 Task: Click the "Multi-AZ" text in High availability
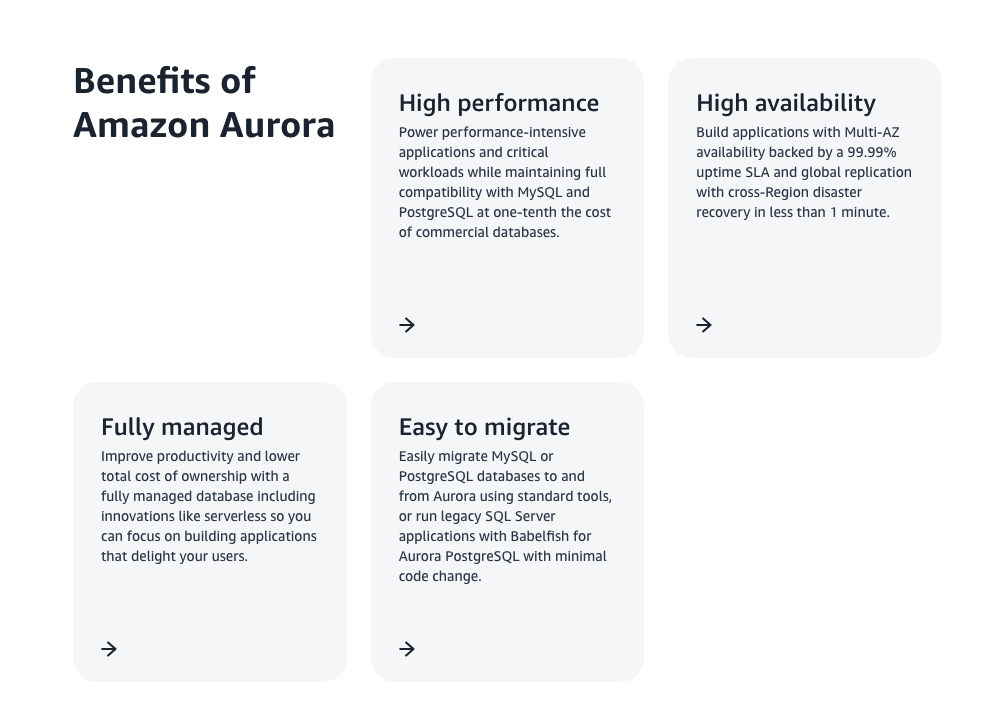[871, 132]
